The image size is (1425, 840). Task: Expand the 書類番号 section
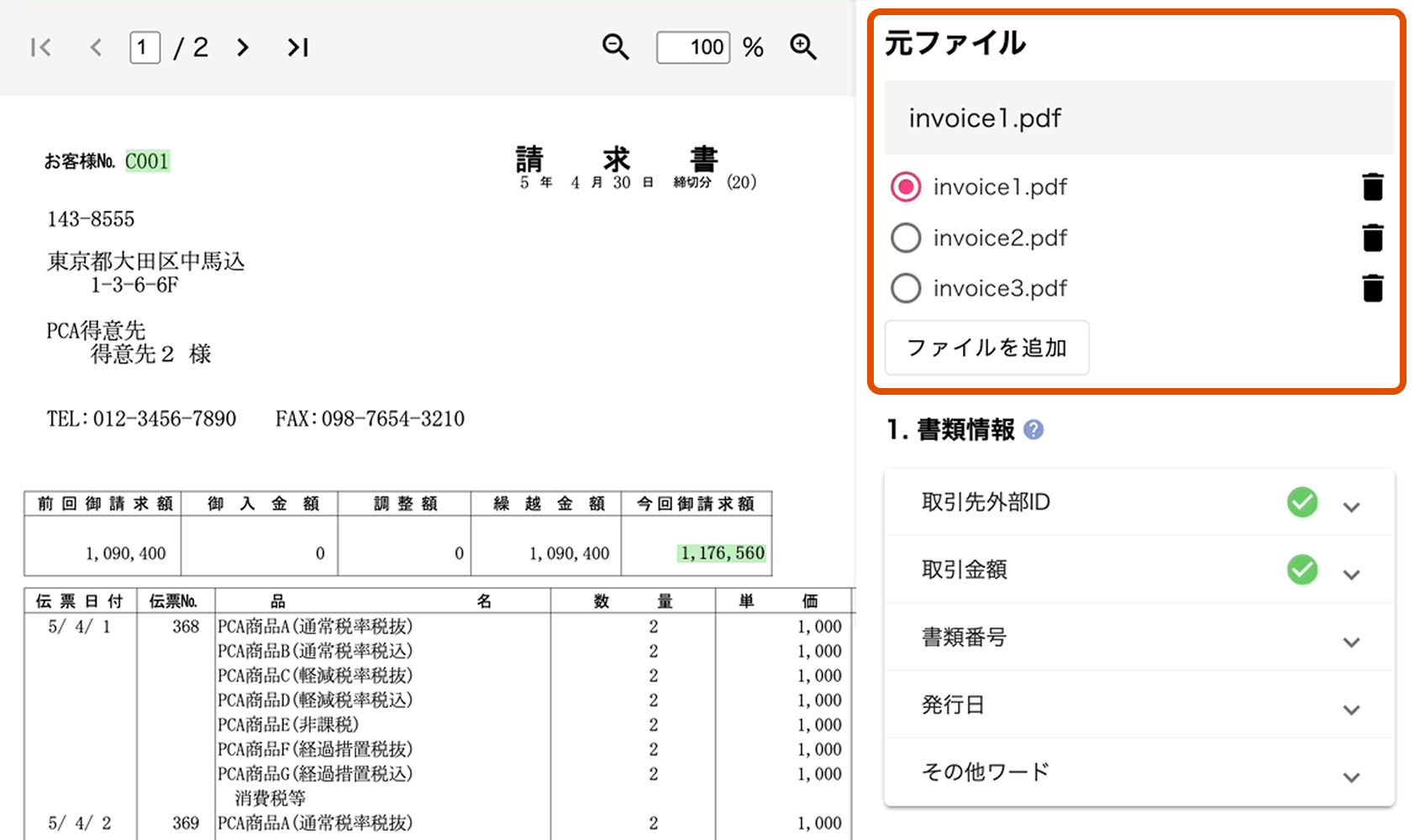pyautogui.click(x=1351, y=643)
